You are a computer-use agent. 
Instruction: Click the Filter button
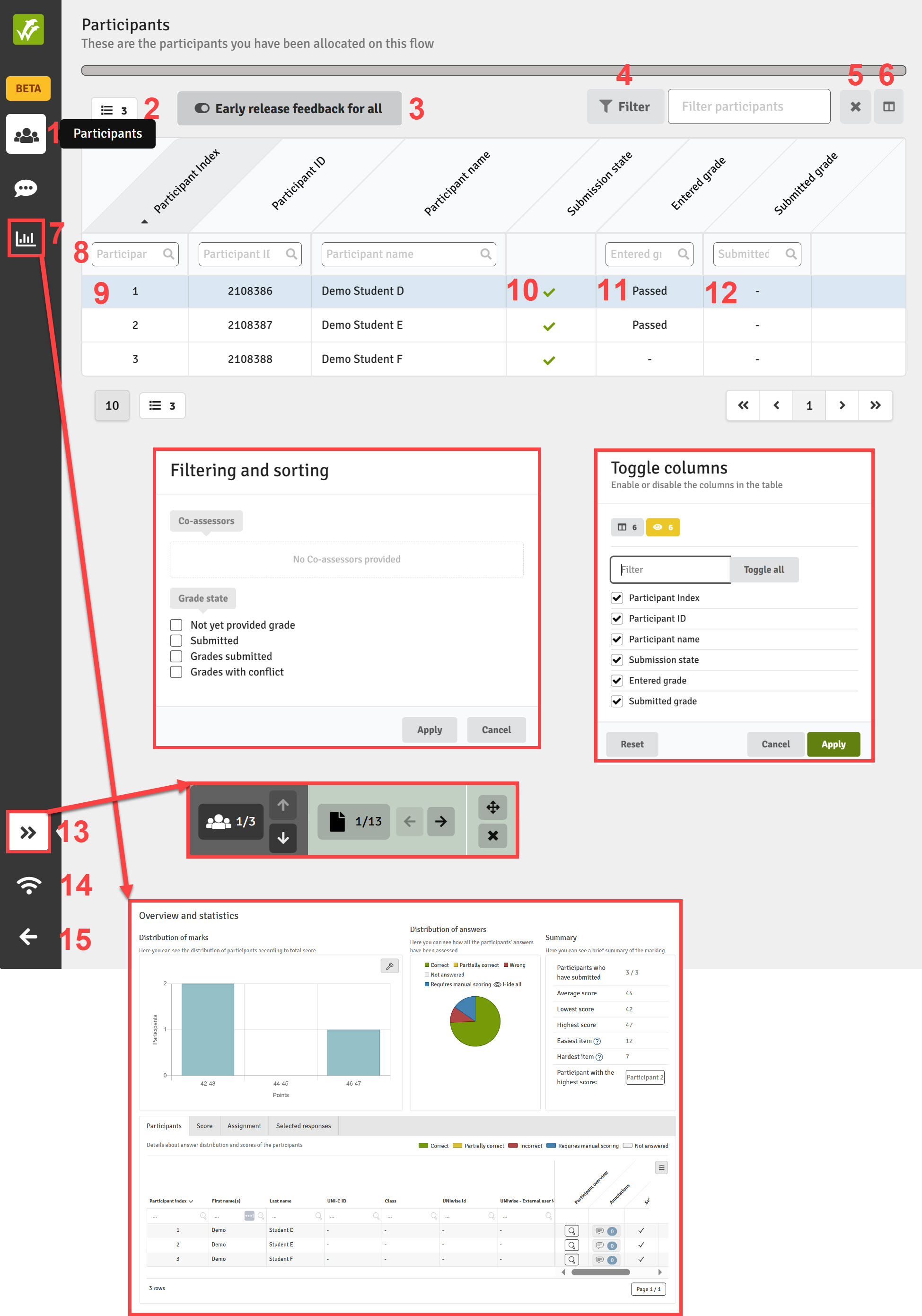tap(625, 106)
